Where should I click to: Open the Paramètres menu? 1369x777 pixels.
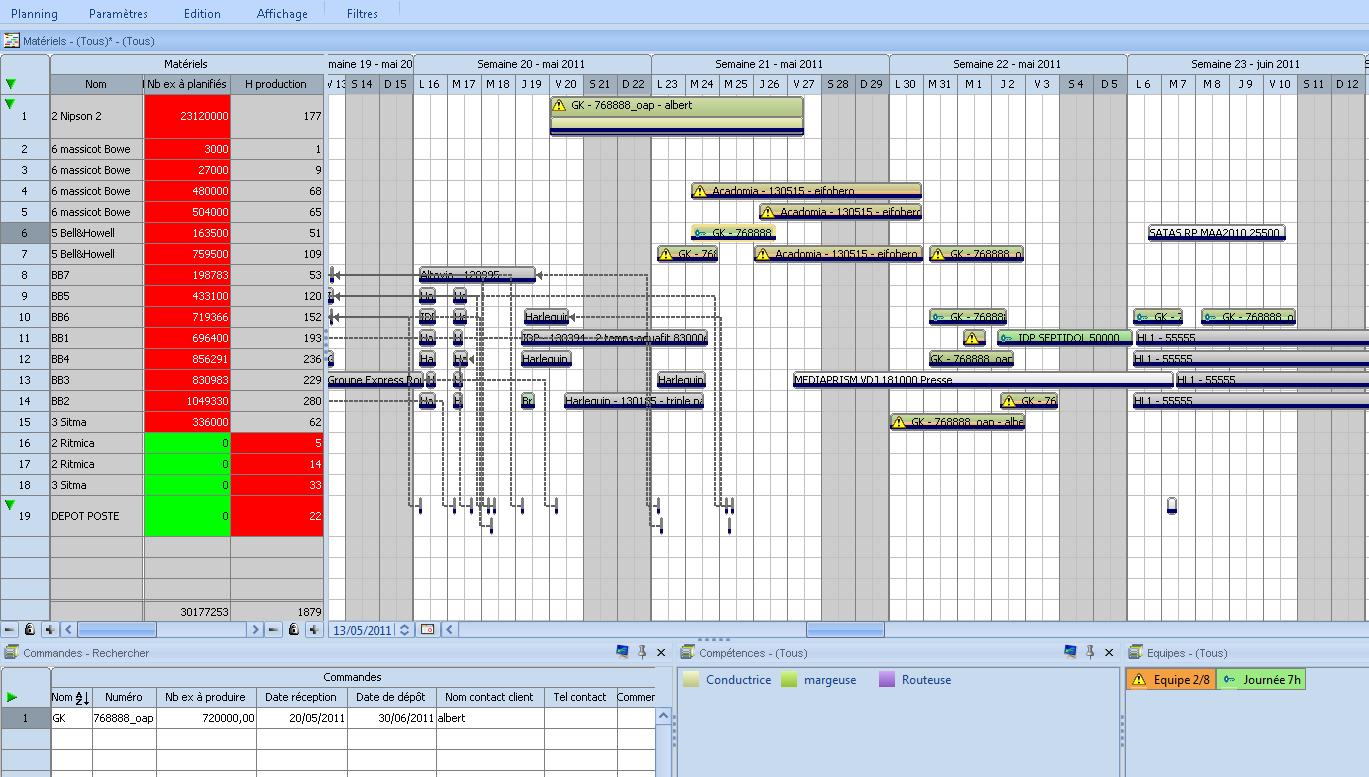click(x=118, y=14)
